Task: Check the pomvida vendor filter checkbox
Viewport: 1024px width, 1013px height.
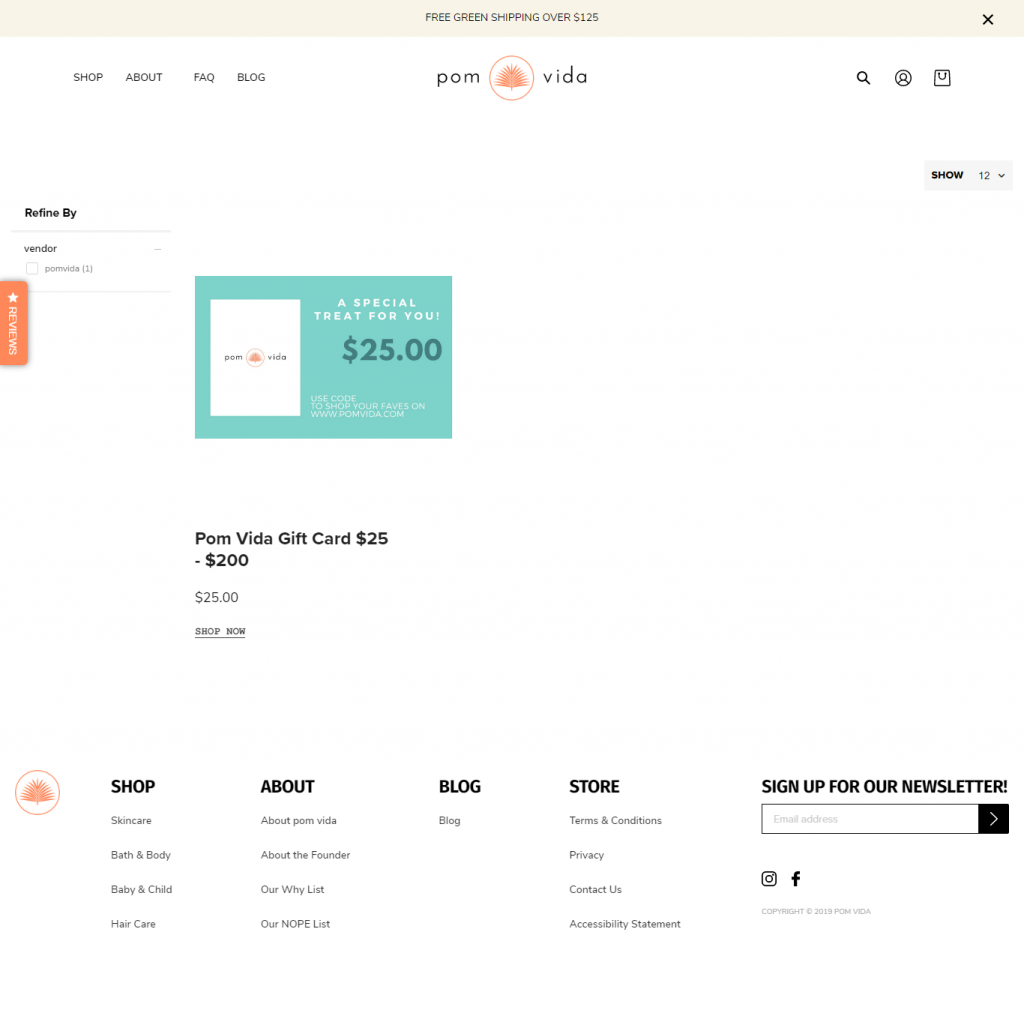Action: pyautogui.click(x=31, y=268)
